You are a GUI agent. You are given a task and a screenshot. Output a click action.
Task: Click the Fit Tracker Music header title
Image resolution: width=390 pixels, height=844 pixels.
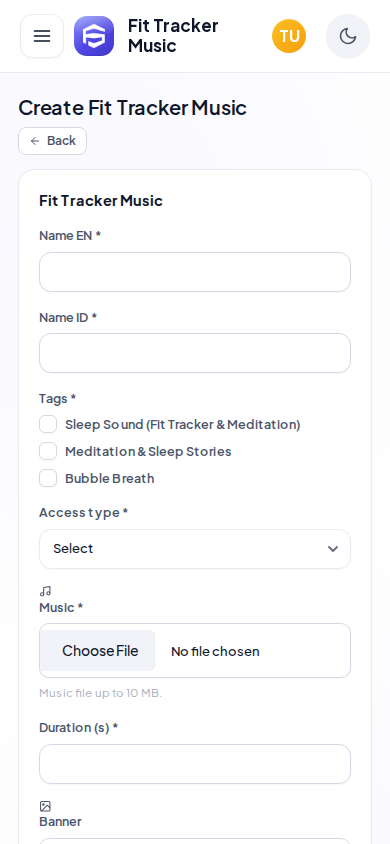173,36
